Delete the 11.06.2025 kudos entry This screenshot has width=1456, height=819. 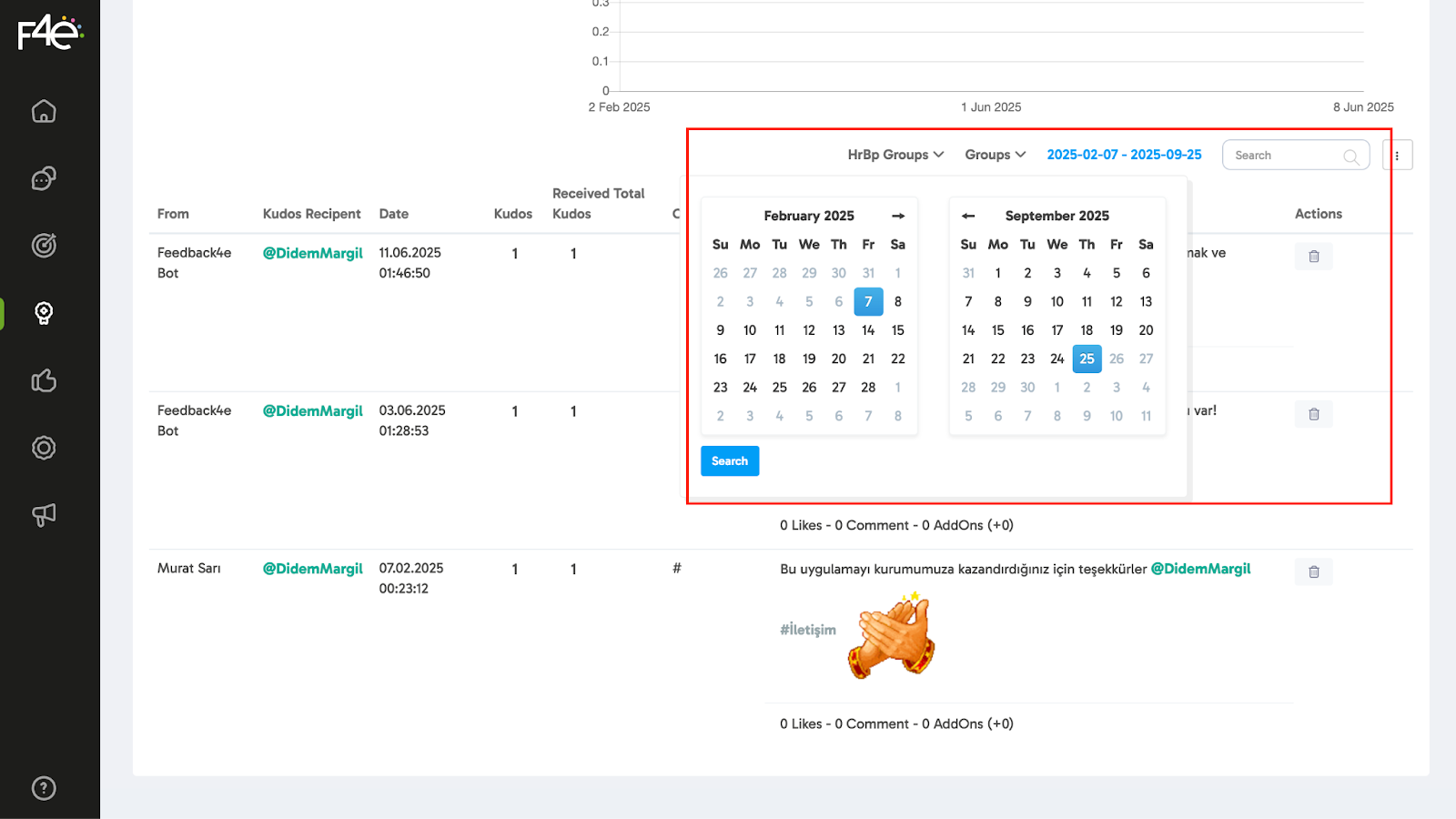point(1313,257)
